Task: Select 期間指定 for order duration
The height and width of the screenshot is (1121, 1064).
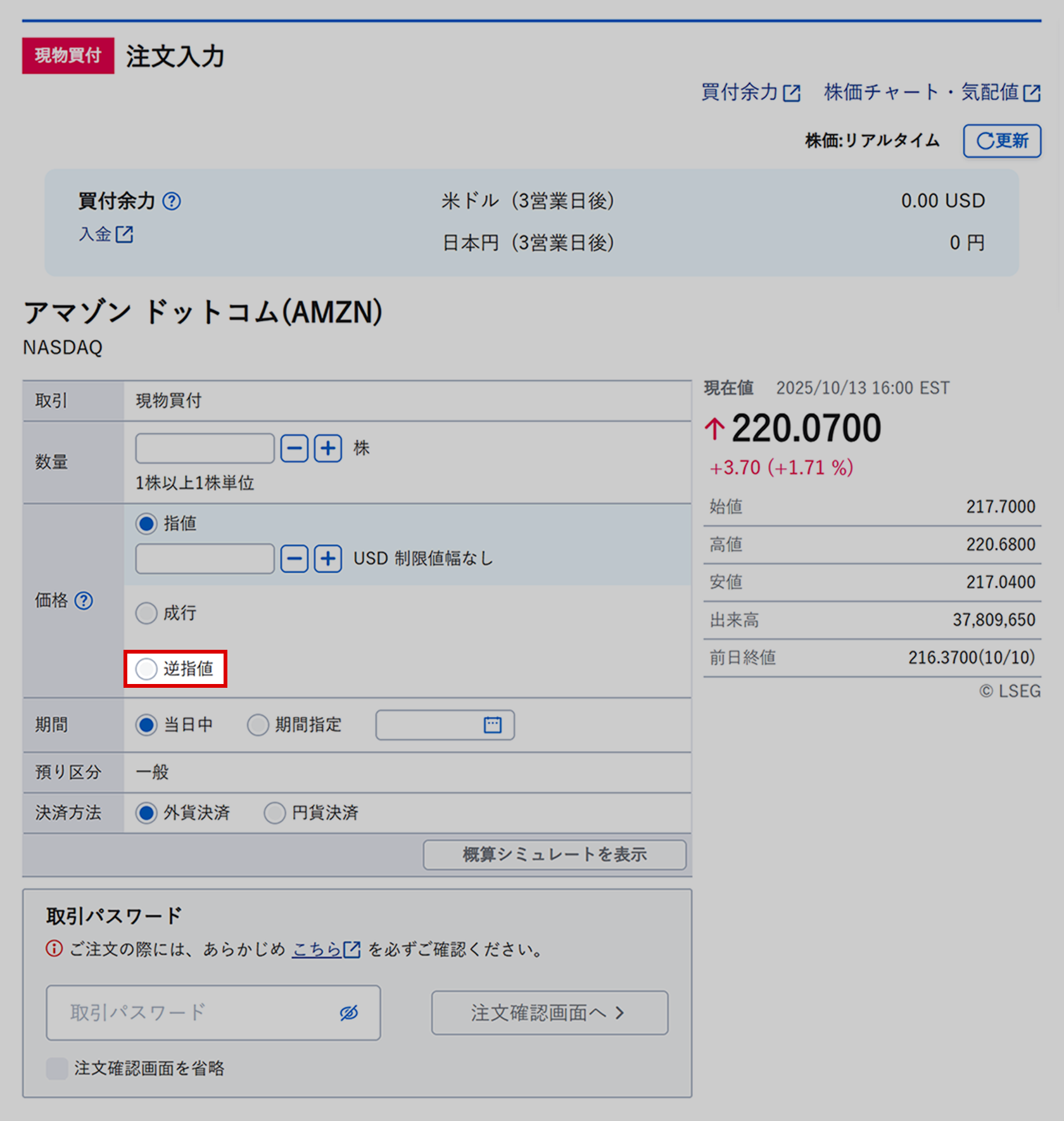Action: [x=258, y=725]
